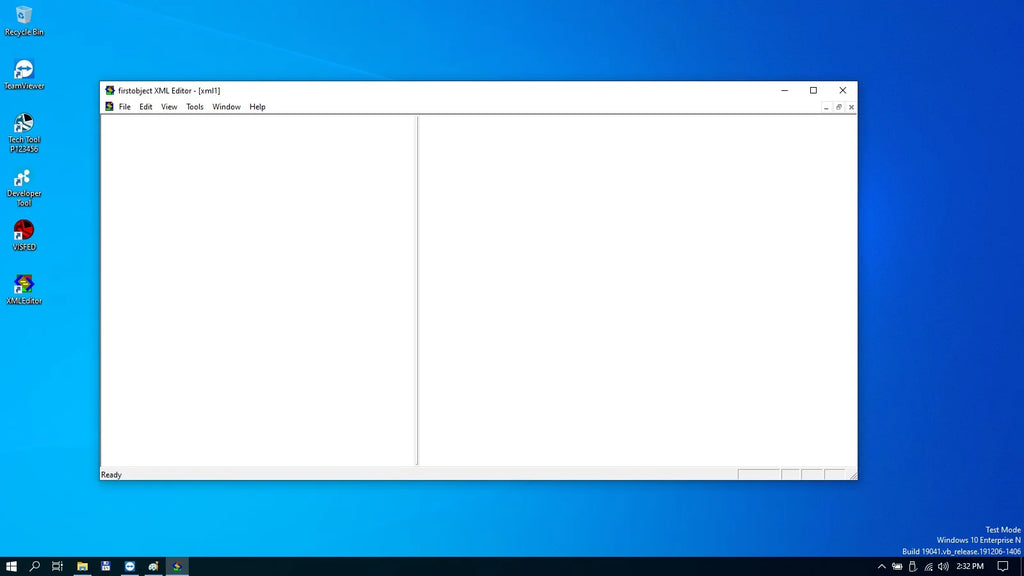Click the XML text editing pane
1024x576 pixels.
point(637,291)
